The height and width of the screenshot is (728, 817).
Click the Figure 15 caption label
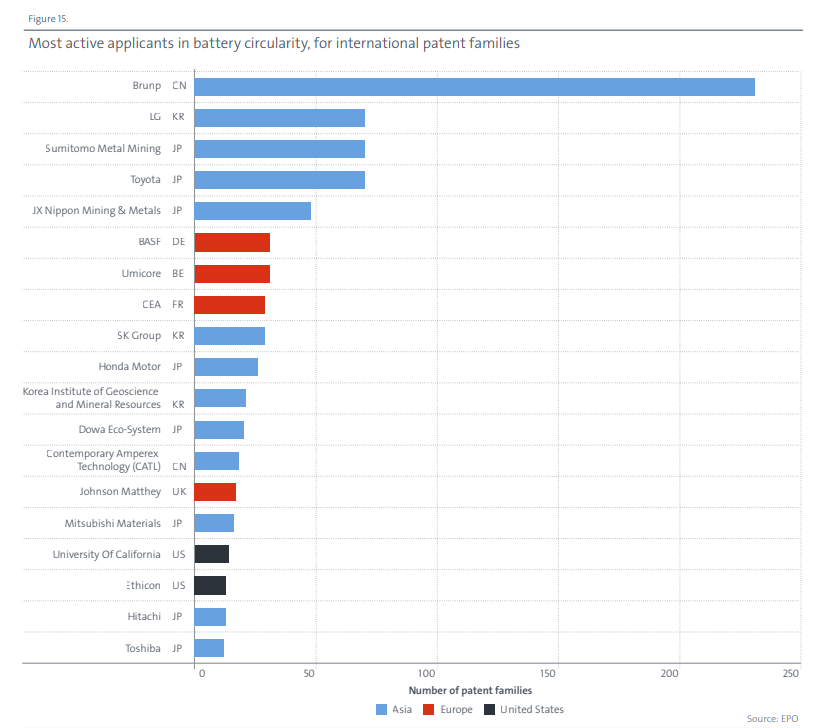(x=48, y=19)
